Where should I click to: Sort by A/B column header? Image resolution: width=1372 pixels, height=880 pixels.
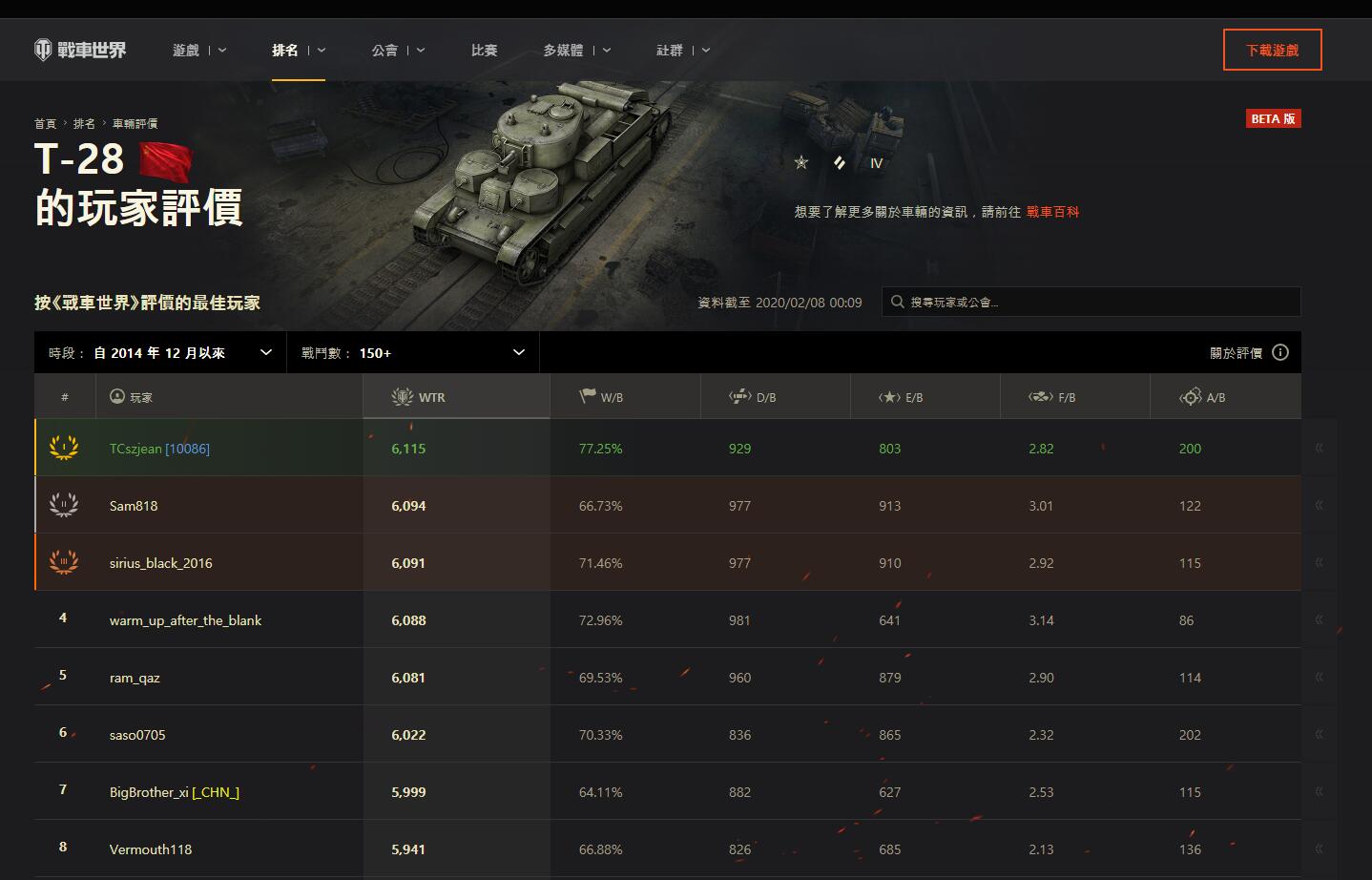[x=1225, y=396]
